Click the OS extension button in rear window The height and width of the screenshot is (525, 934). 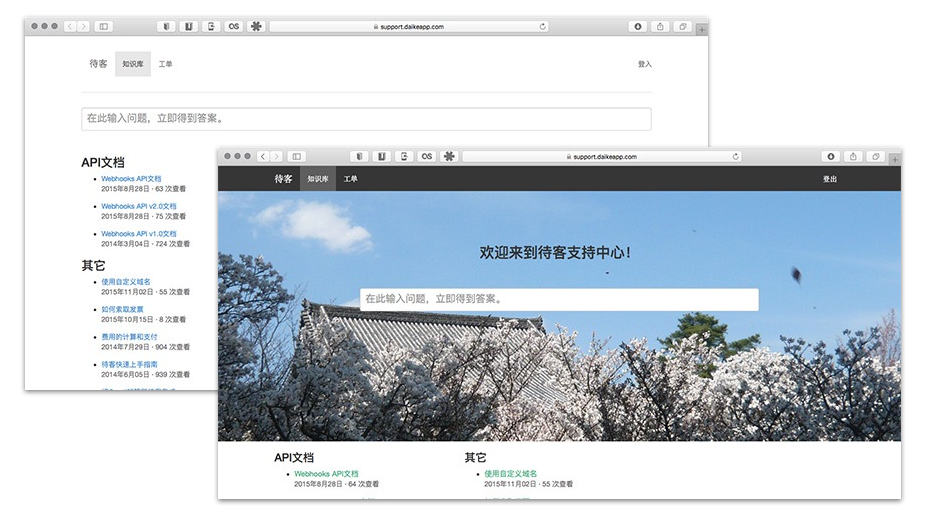tap(234, 26)
